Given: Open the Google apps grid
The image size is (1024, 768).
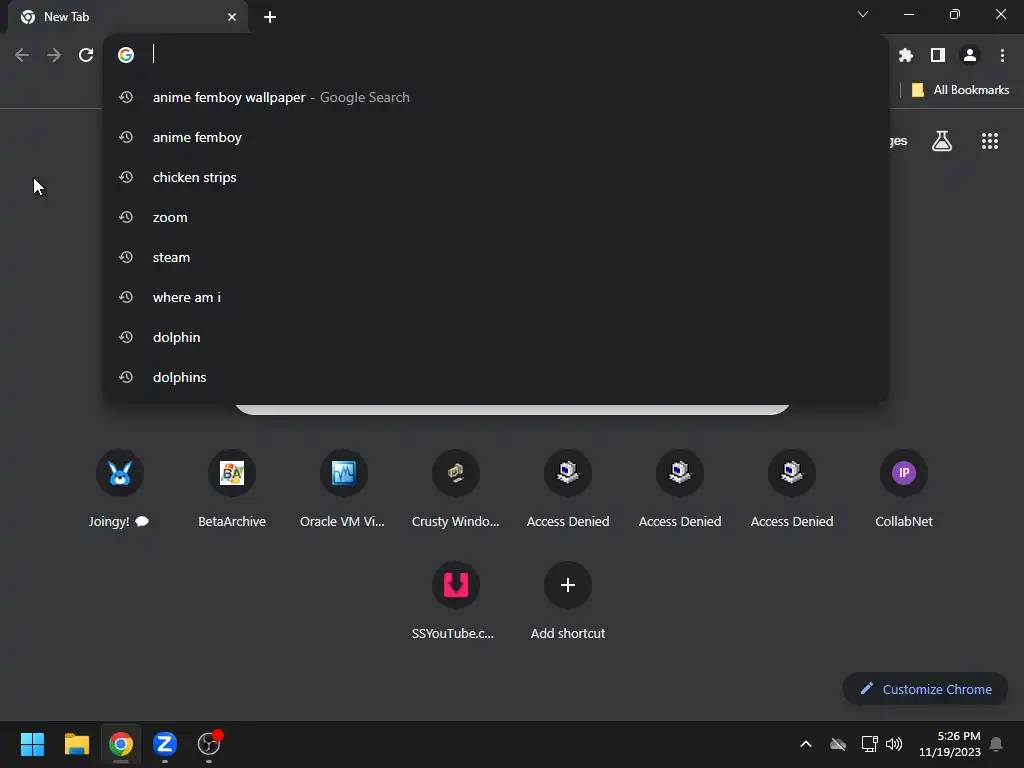Looking at the screenshot, I should click(x=990, y=141).
